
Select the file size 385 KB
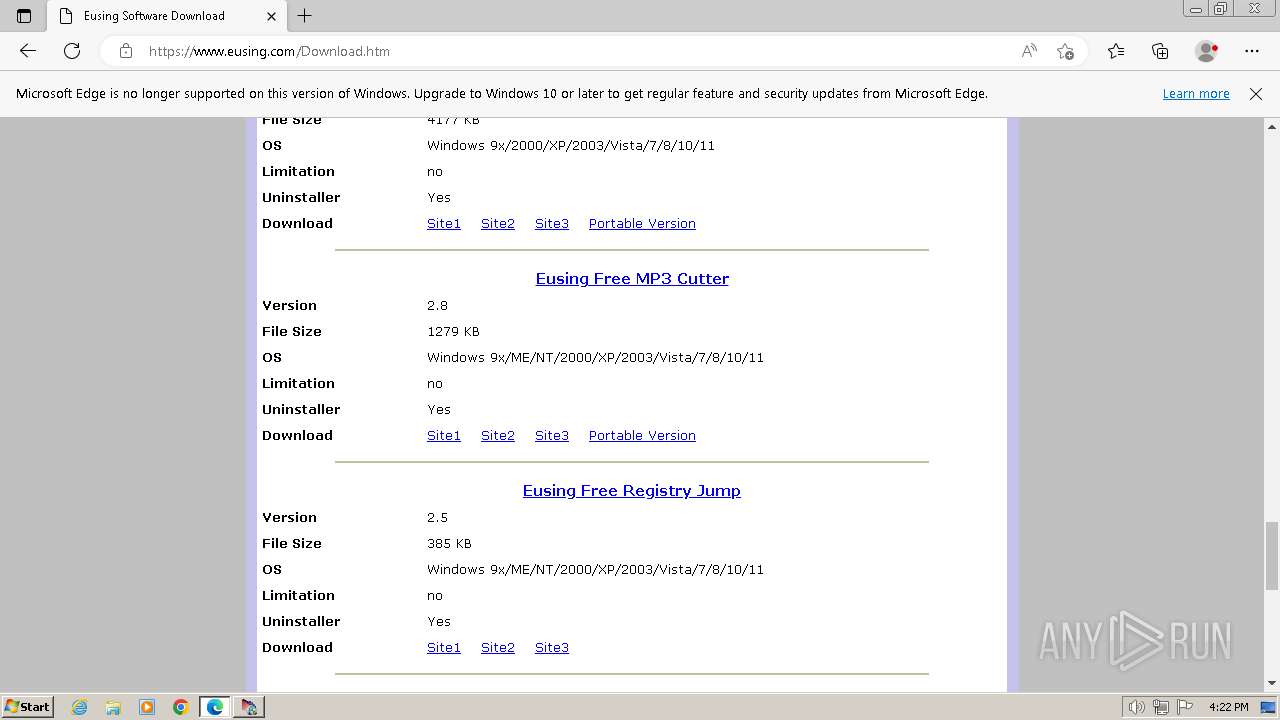click(449, 543)
